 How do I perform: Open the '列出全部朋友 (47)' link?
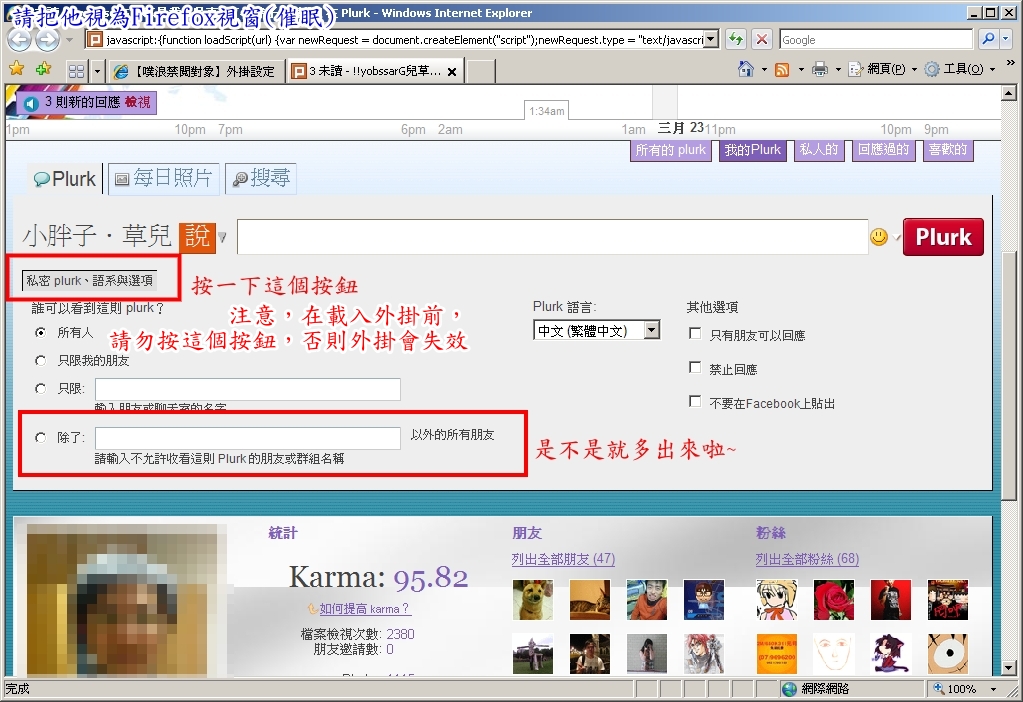pyautogui.click(x=563, y=559)
